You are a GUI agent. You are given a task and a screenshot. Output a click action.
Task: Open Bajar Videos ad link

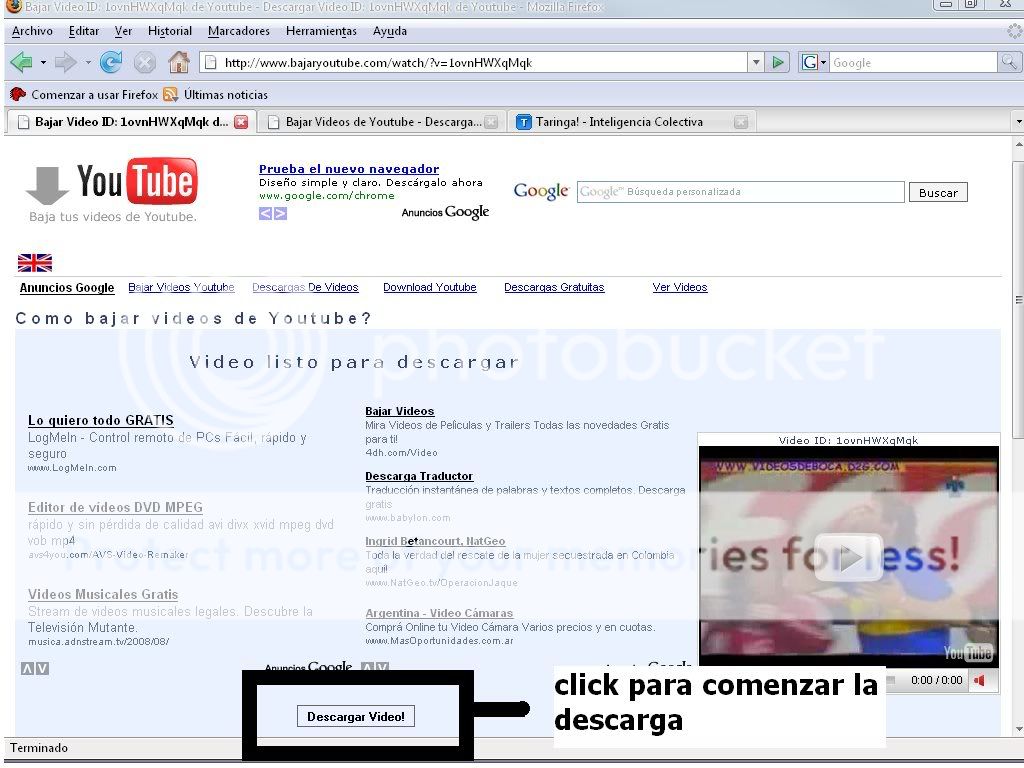tap(400, 411)
